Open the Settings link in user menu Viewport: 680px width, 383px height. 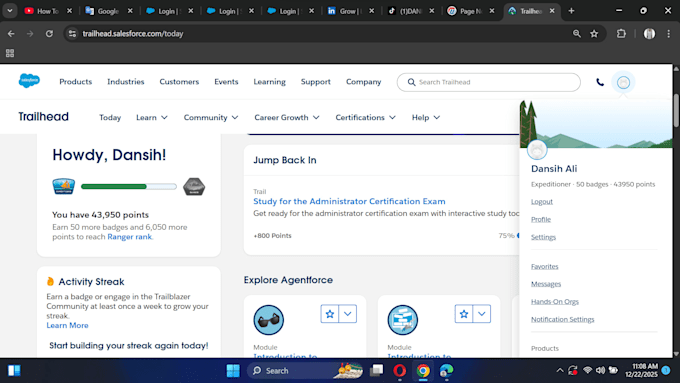(x=543, y=237)
